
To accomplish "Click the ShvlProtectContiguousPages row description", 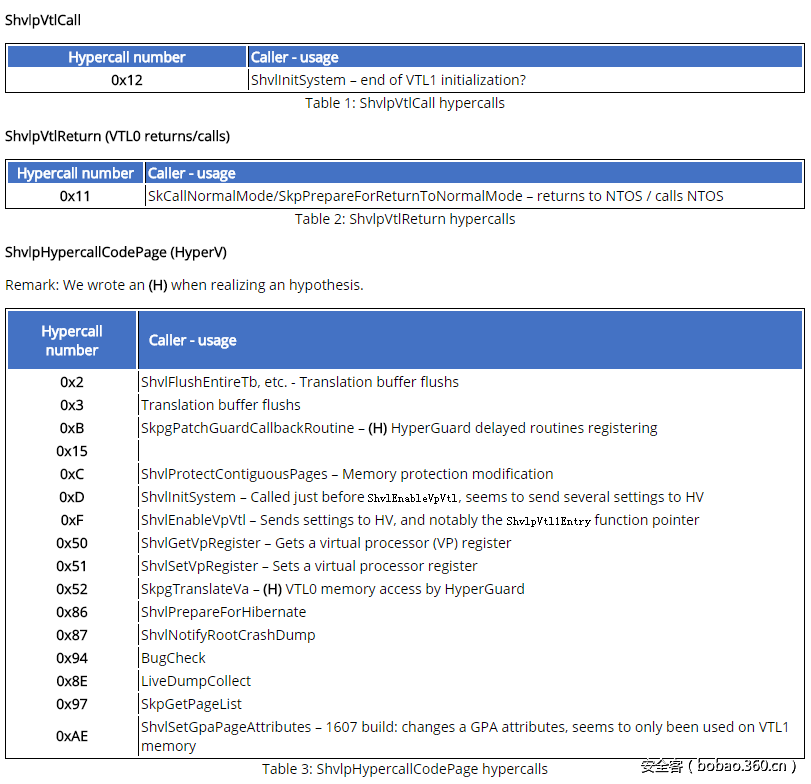I will pos(347,474).
